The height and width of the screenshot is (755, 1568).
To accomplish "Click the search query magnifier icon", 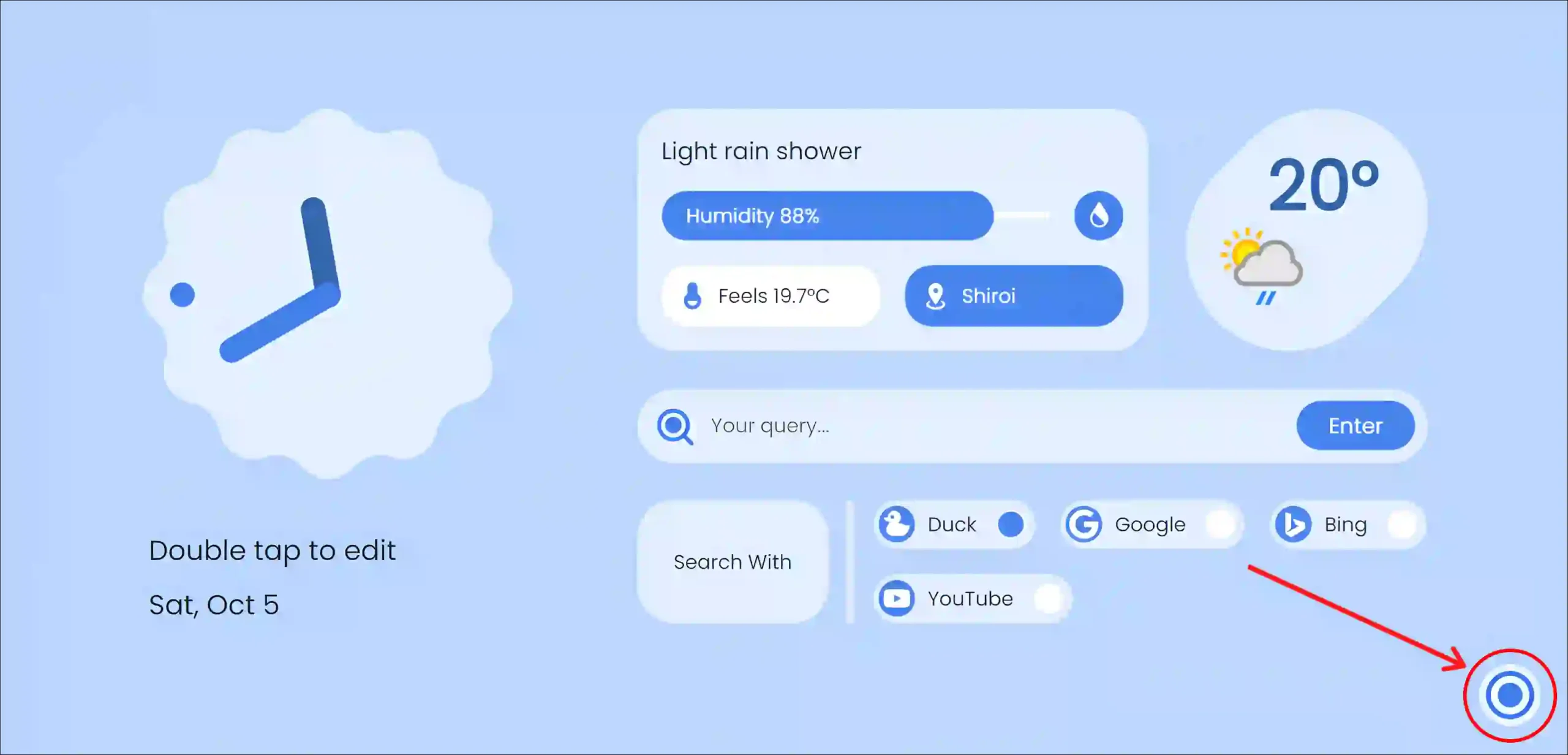I will [676, 425].
